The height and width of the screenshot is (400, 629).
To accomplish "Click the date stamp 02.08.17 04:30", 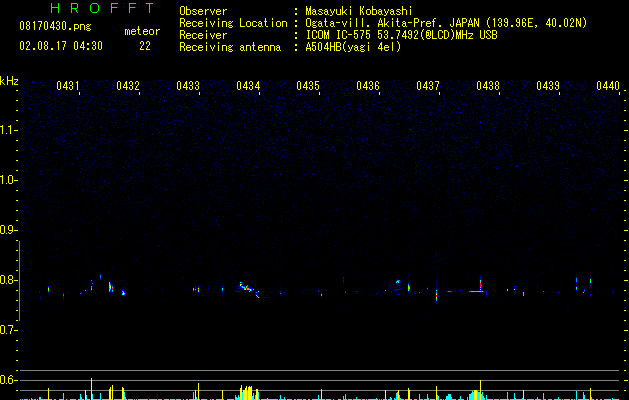I will pos(61,46).
